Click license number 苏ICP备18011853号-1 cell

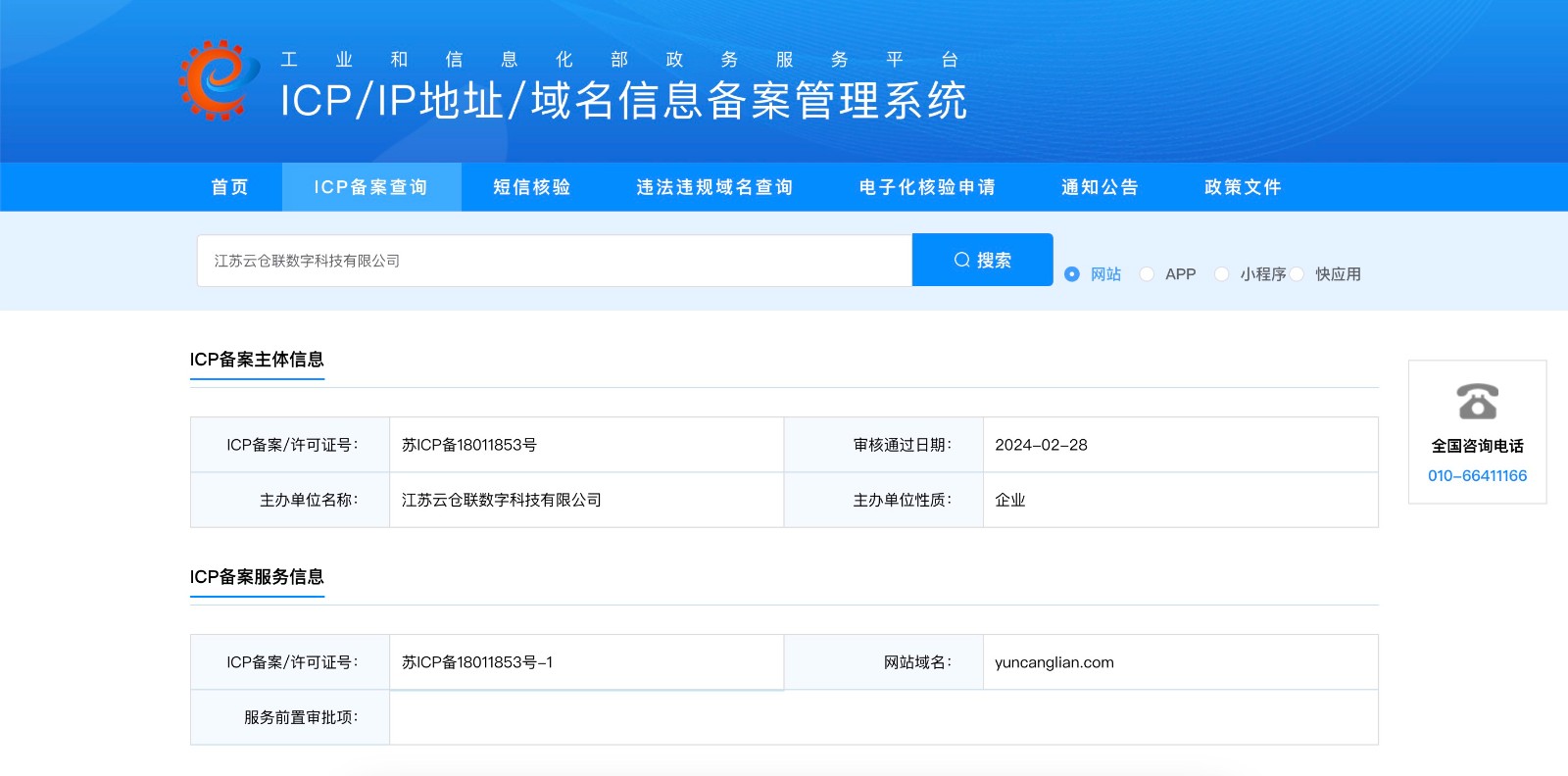click(477, 662)
